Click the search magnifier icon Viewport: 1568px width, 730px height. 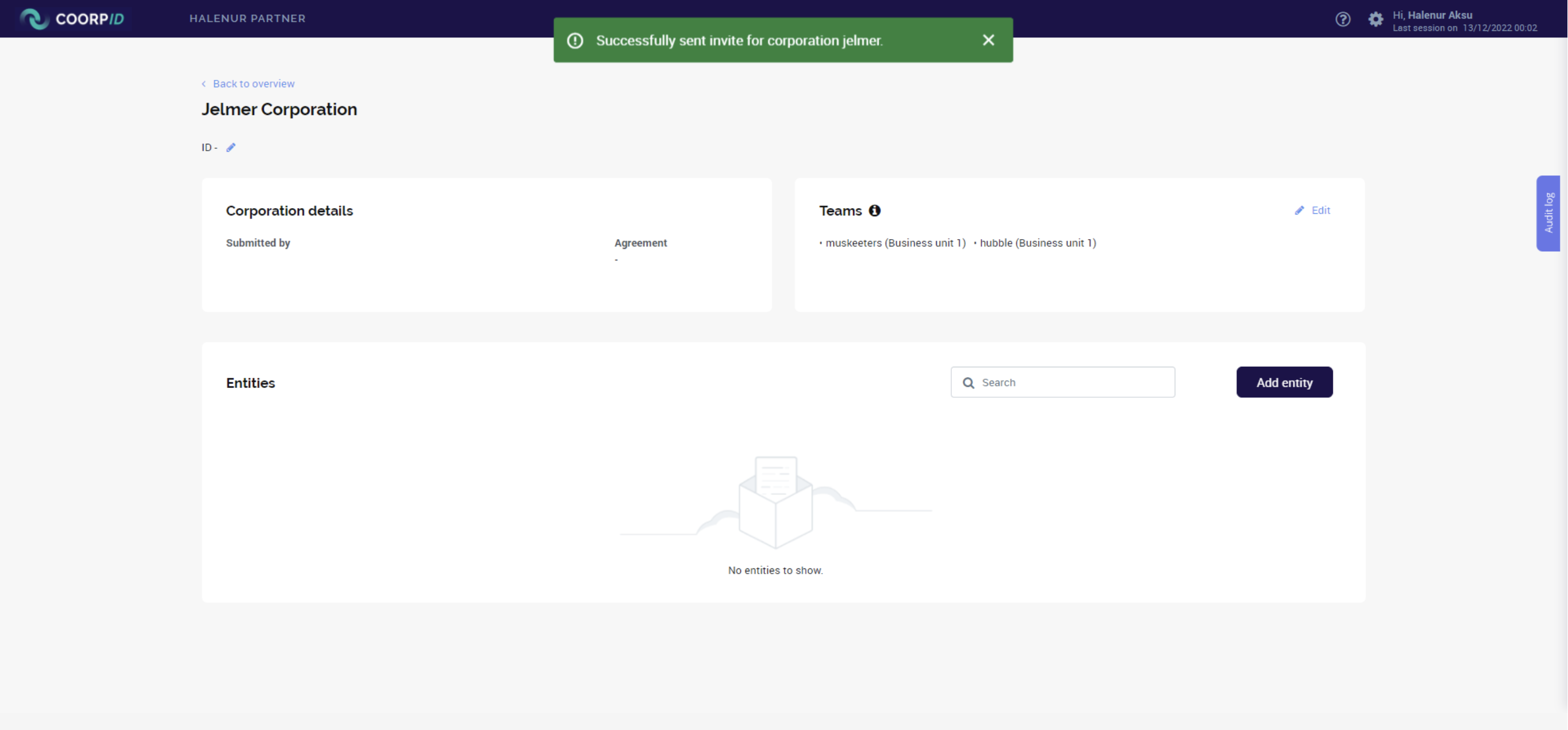[969, 383]
